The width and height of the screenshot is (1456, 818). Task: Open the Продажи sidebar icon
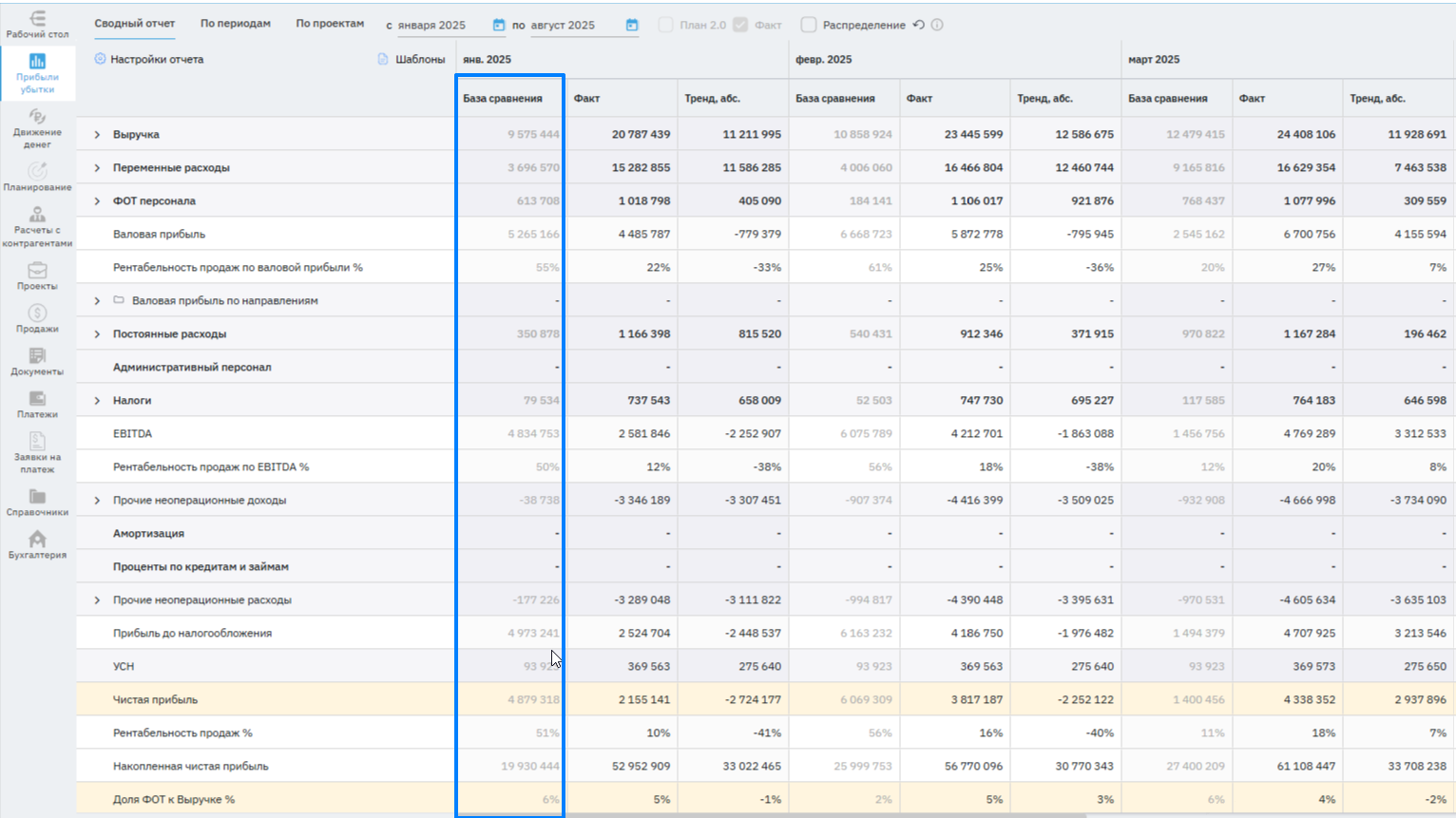37,314
